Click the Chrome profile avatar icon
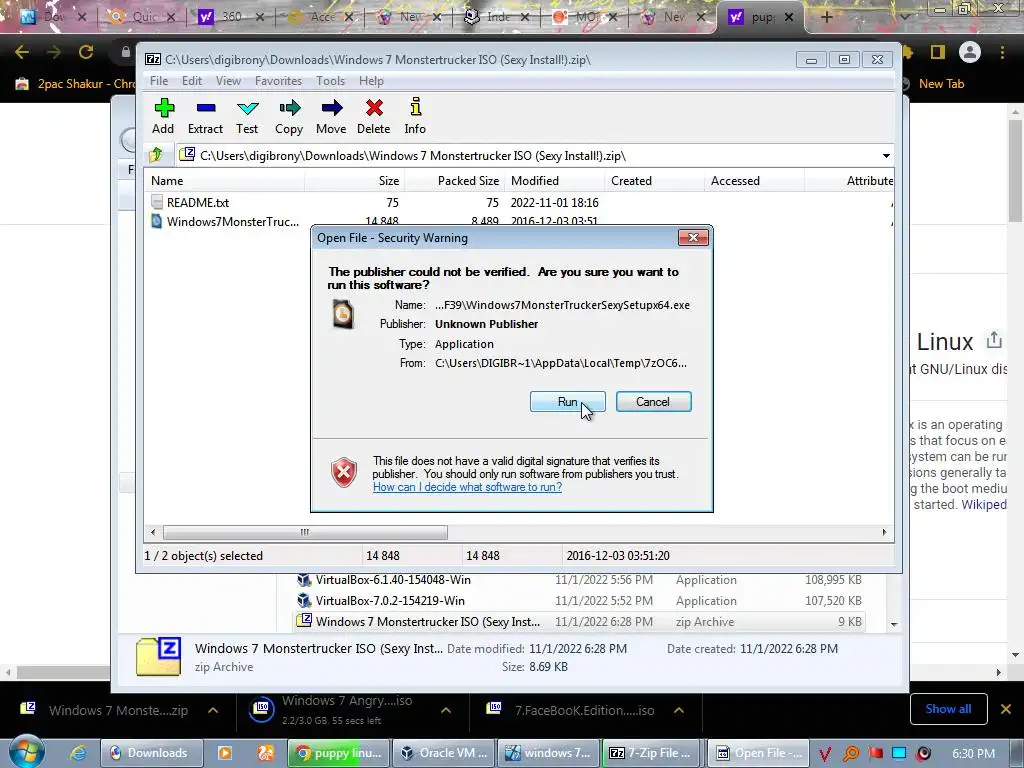Image resolution: width=1024 pixels, height=768 pixels. click(x=970, y=52)
